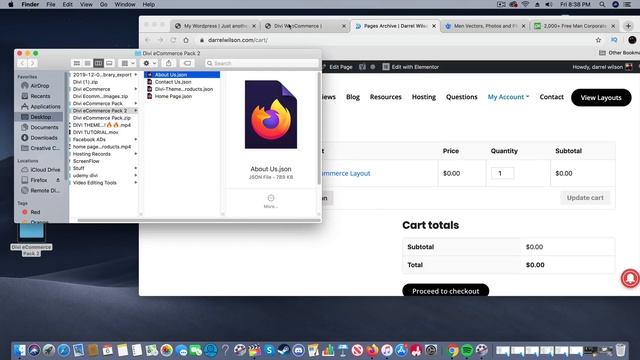Go back in the Finder window

click(22, 63)
